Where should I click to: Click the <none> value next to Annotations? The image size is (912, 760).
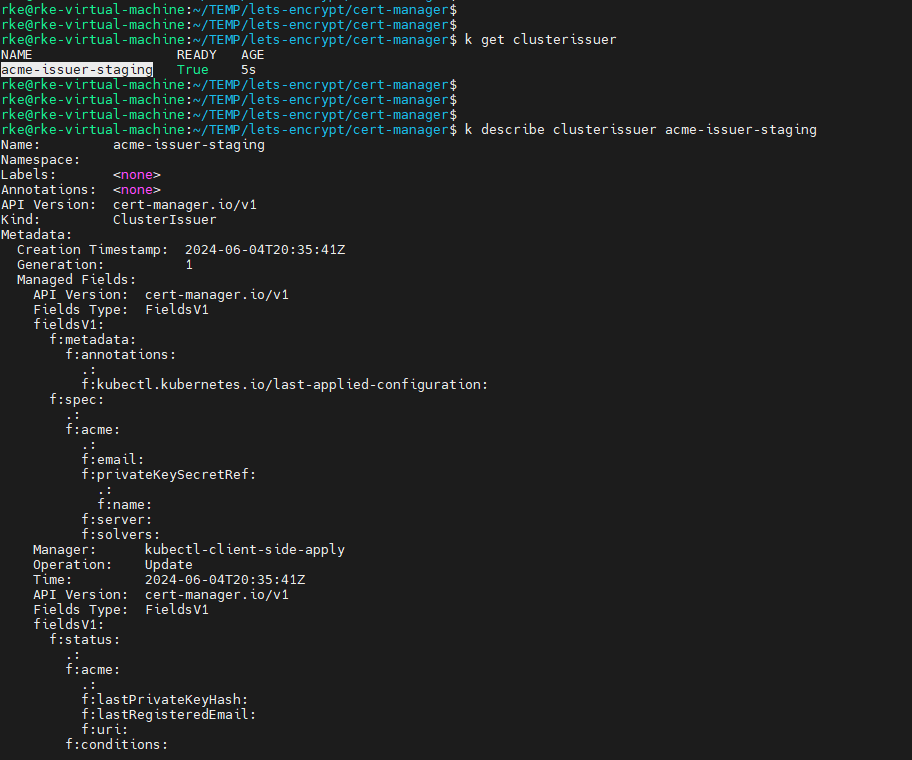(x=137, y=190)
